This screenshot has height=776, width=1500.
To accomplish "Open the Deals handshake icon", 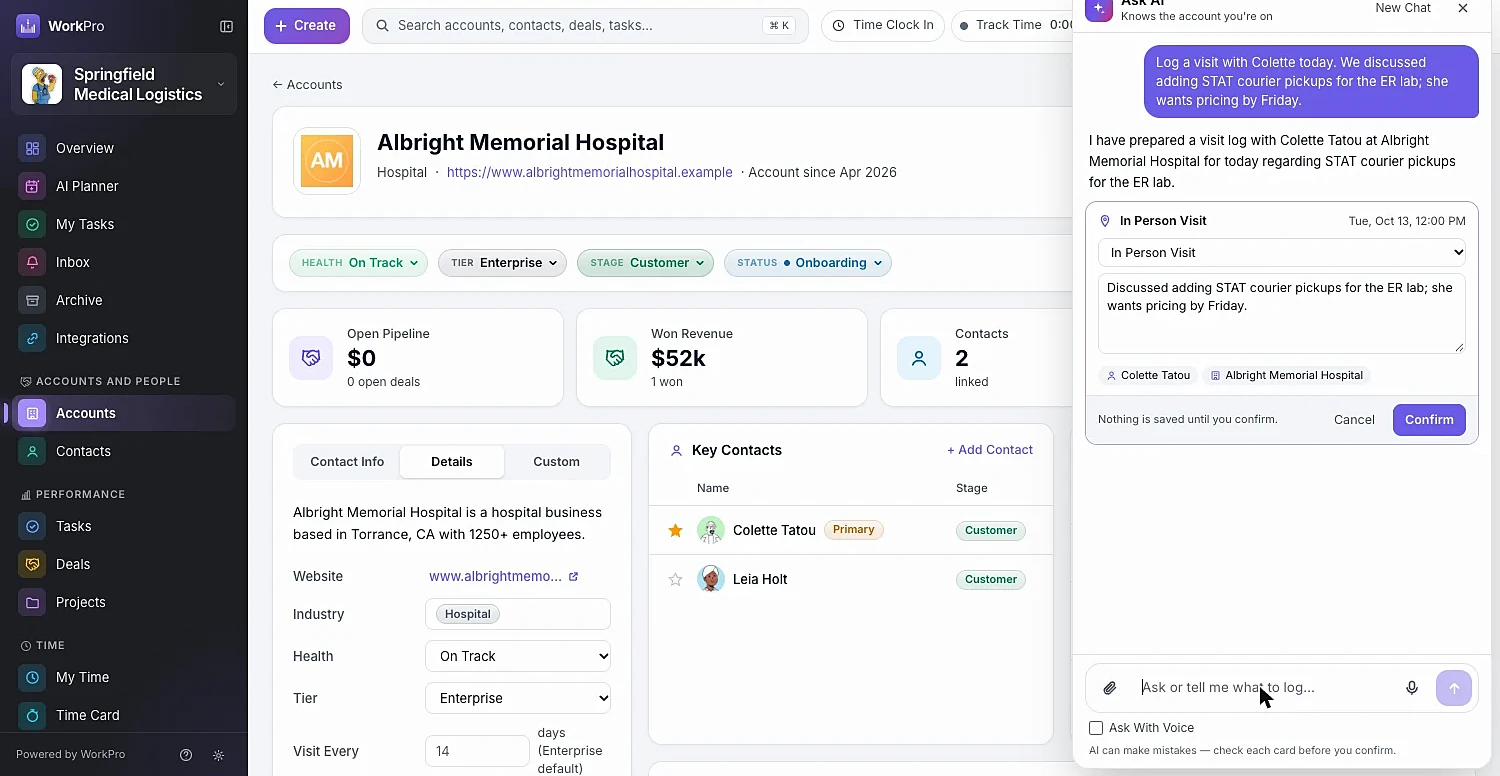I will click(x=32, y=564).
